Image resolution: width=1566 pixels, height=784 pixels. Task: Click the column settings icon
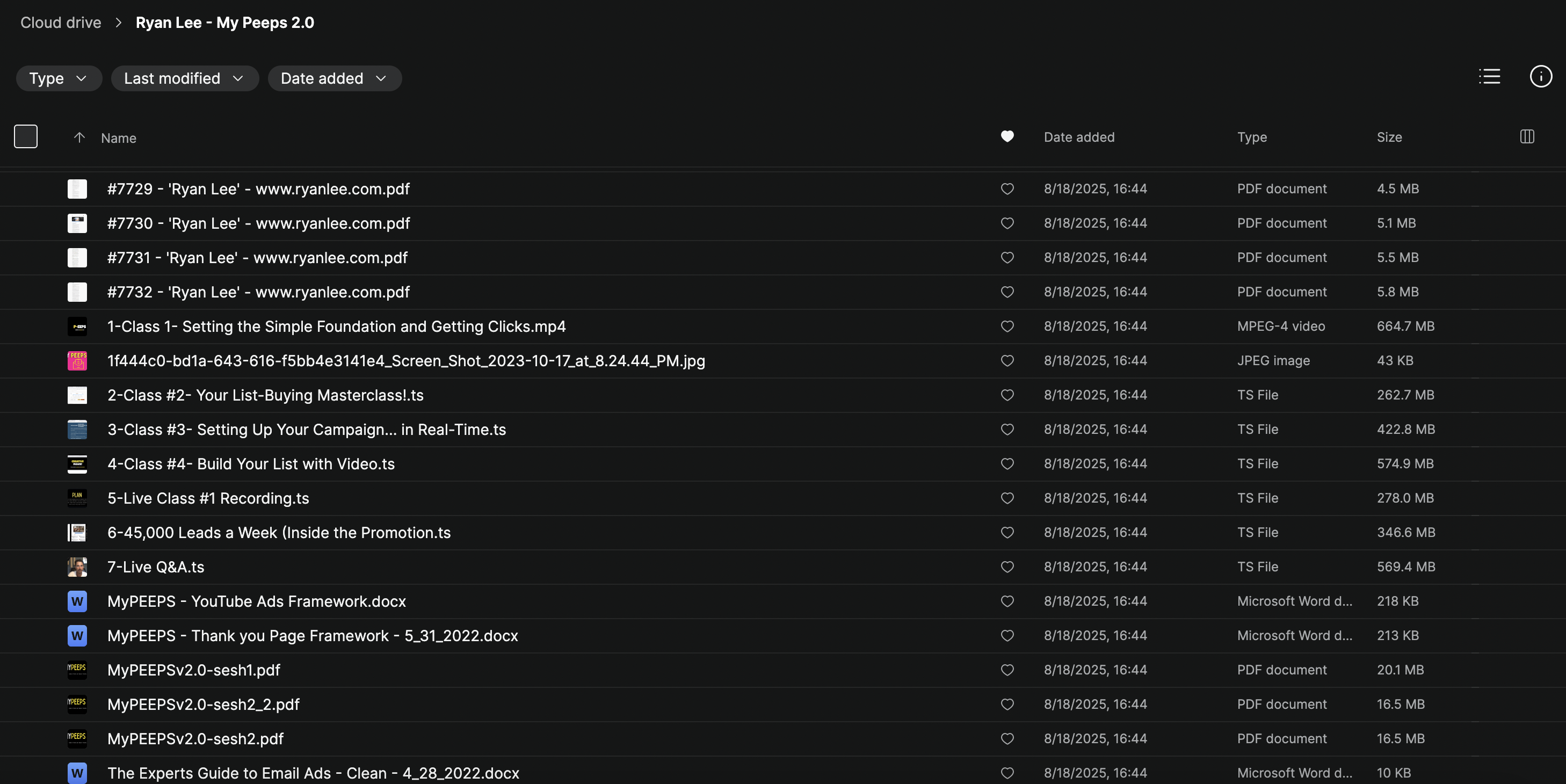click(1526, 137)
